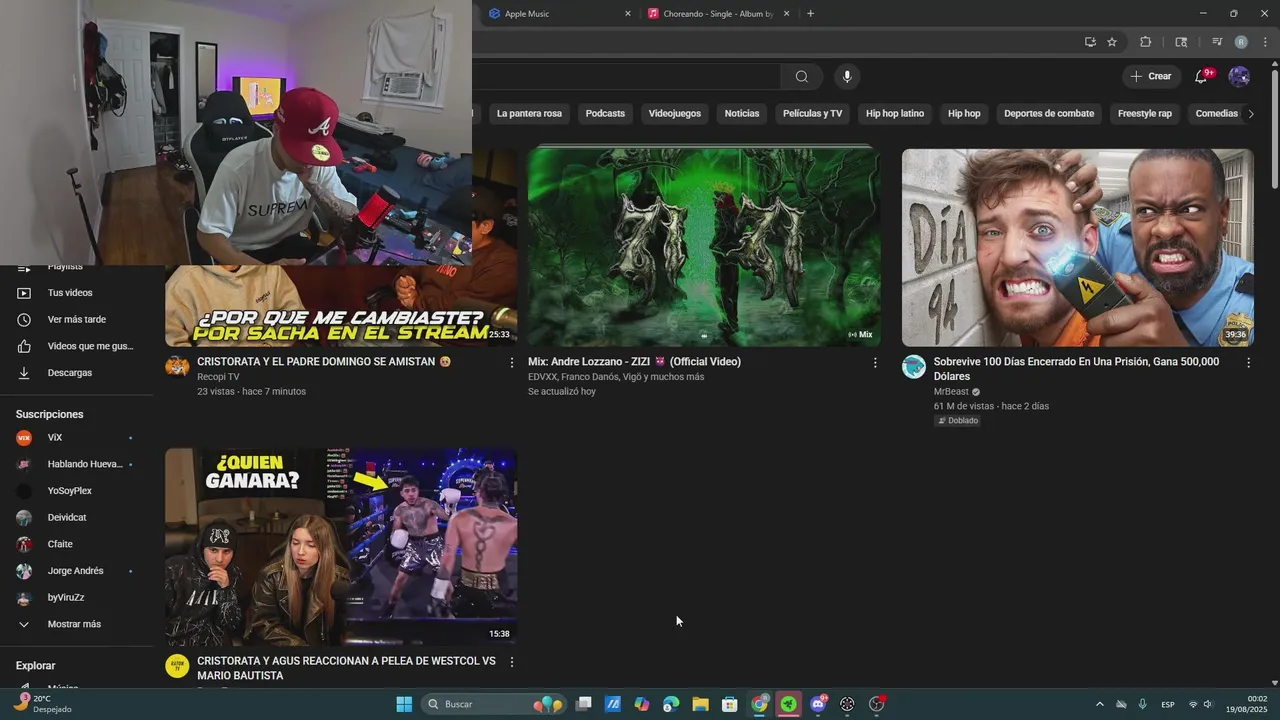
Task: Click the install app icon in address bar
Action: point(1090,42)
